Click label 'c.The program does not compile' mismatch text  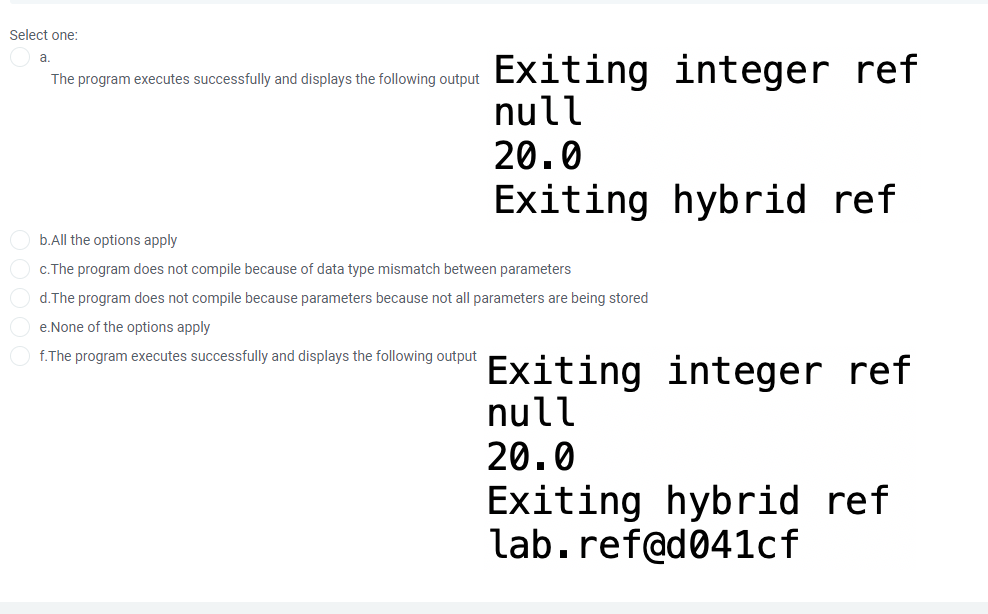(305, 269)
